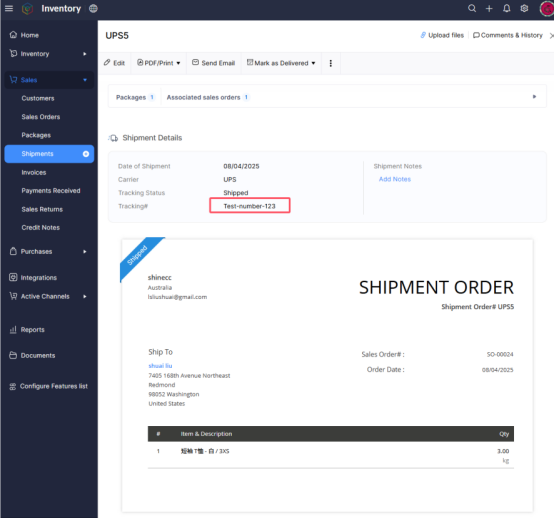The image size is (554, 518).
Task: Open the three-dot more actions menu
Action: [x=331, y=63]
